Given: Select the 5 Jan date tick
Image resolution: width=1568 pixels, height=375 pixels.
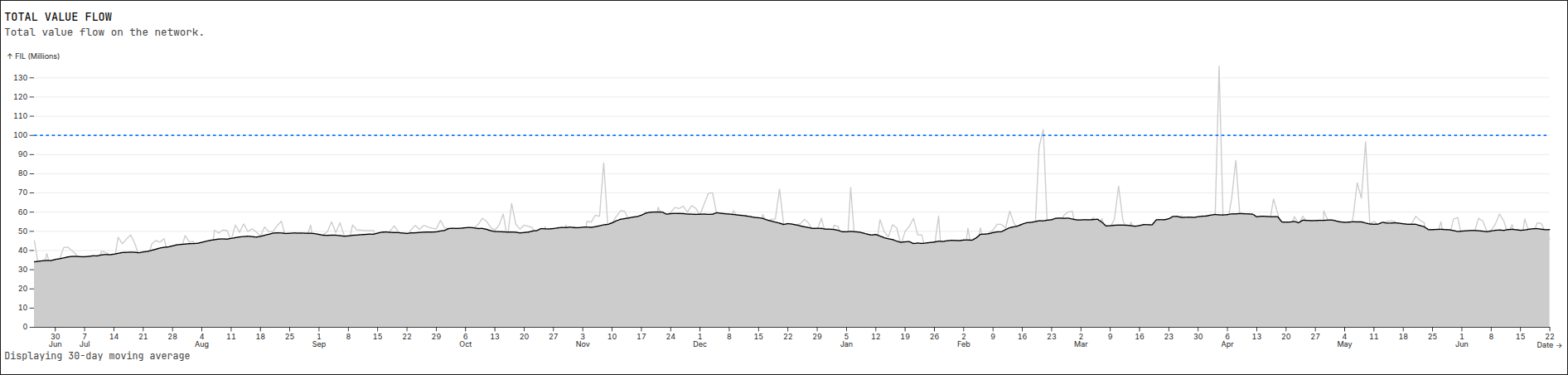Looking at the screenshot, I should [846, 340].
